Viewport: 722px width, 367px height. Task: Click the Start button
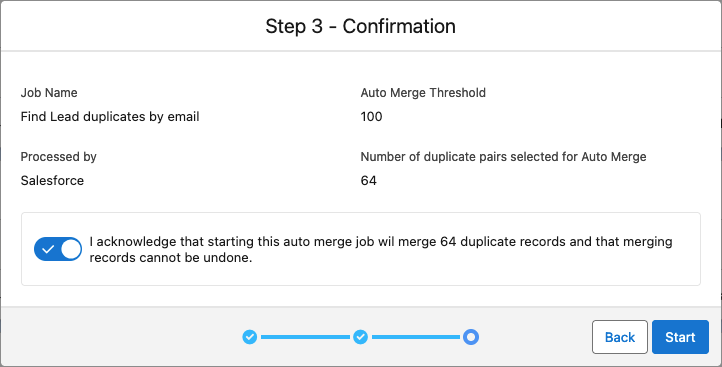[x=680, y=337]
